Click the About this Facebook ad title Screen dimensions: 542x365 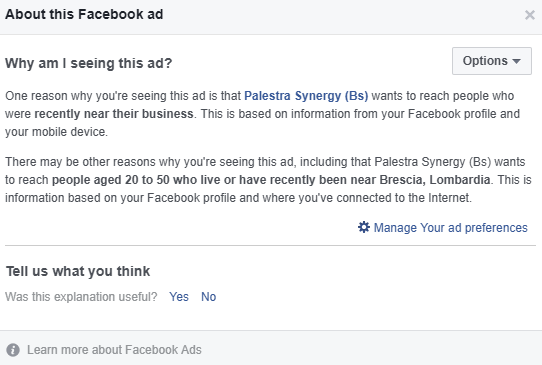tap(84, 15)
